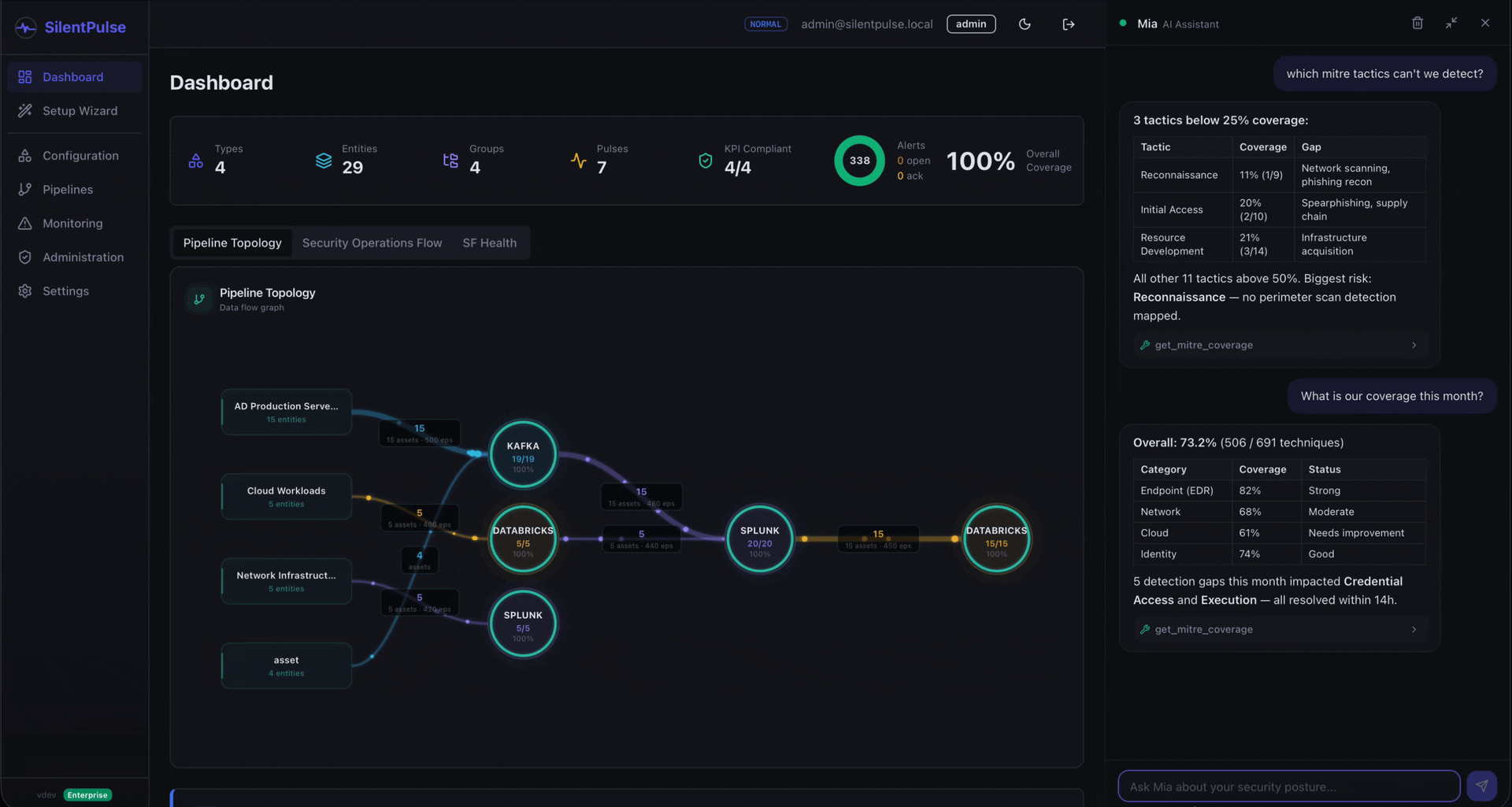Screen dimensions: 1512x807
Task: Select the AD Production Server node
Action: [286, 412]
